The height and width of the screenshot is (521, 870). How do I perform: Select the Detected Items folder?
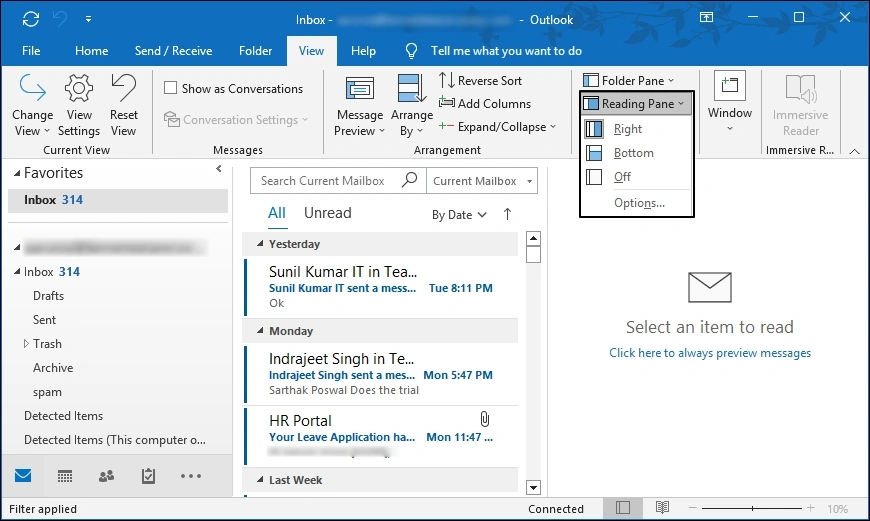[63, 416]
